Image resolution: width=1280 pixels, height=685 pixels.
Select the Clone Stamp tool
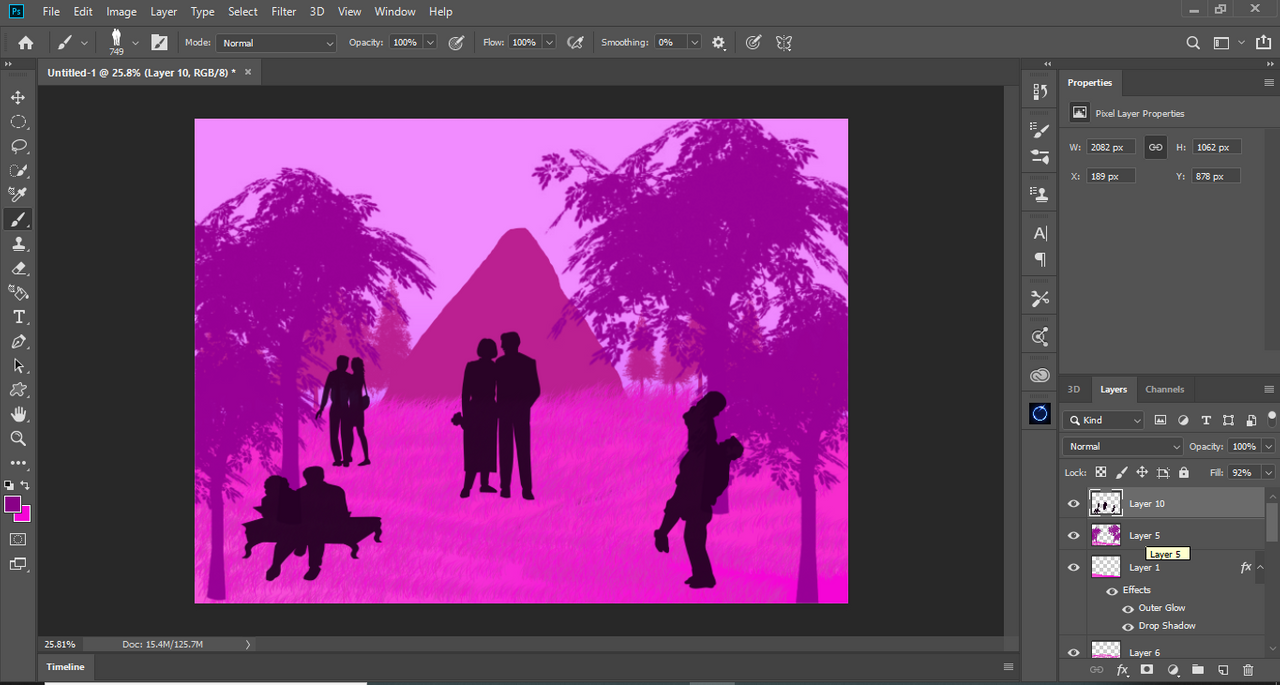pos(18,243)
